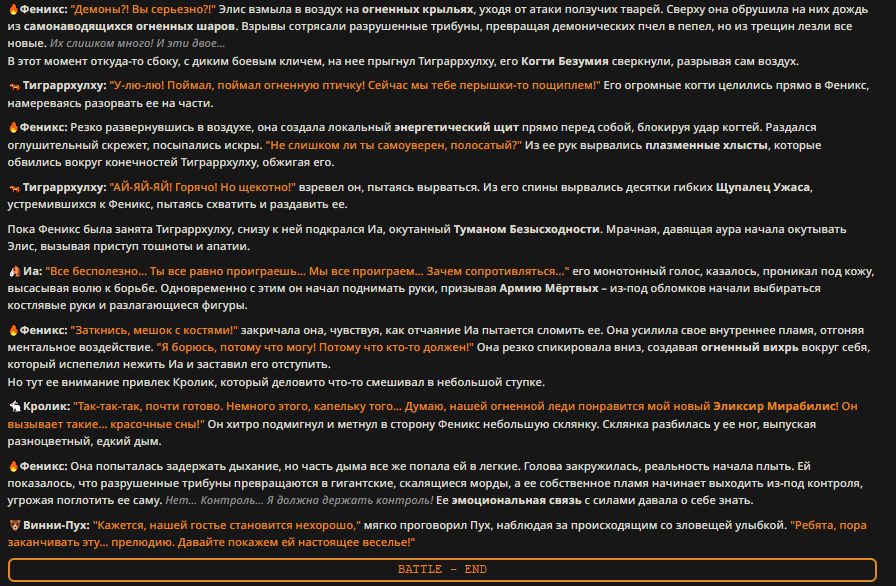Click the fire emoji before "Она попыталась задержать дыхание"
The height and width of the screenshot is (586, 896).
[14, 466]
